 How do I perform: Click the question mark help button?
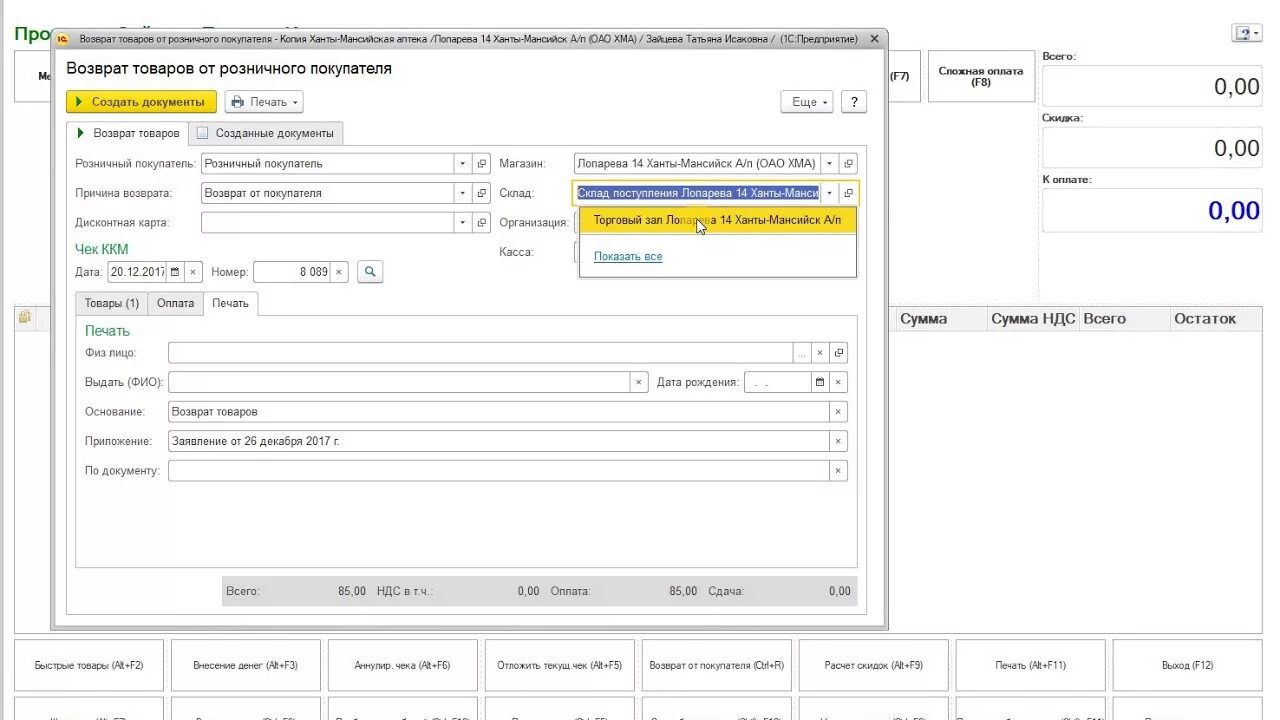pyautogui.click(x=854, y=102)
